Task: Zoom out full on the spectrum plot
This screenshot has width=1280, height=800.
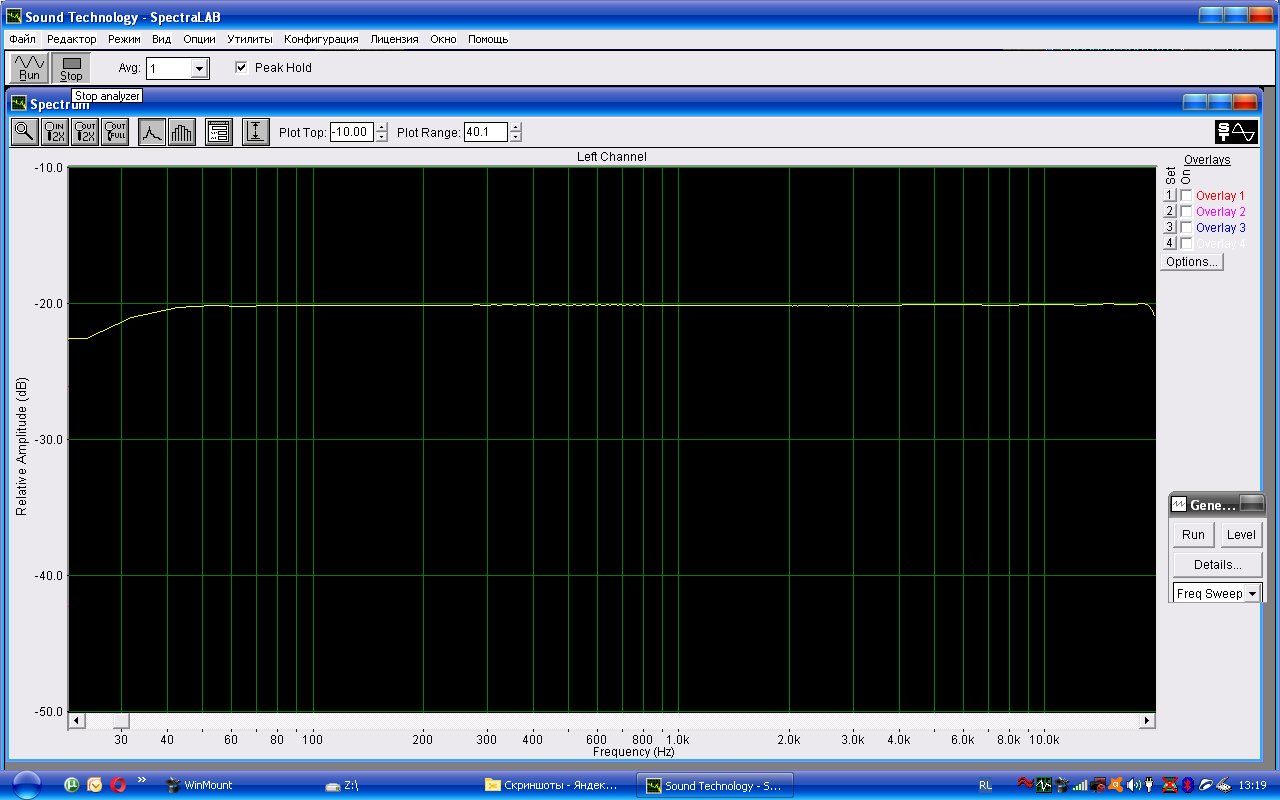Action: tap(115, 132)
